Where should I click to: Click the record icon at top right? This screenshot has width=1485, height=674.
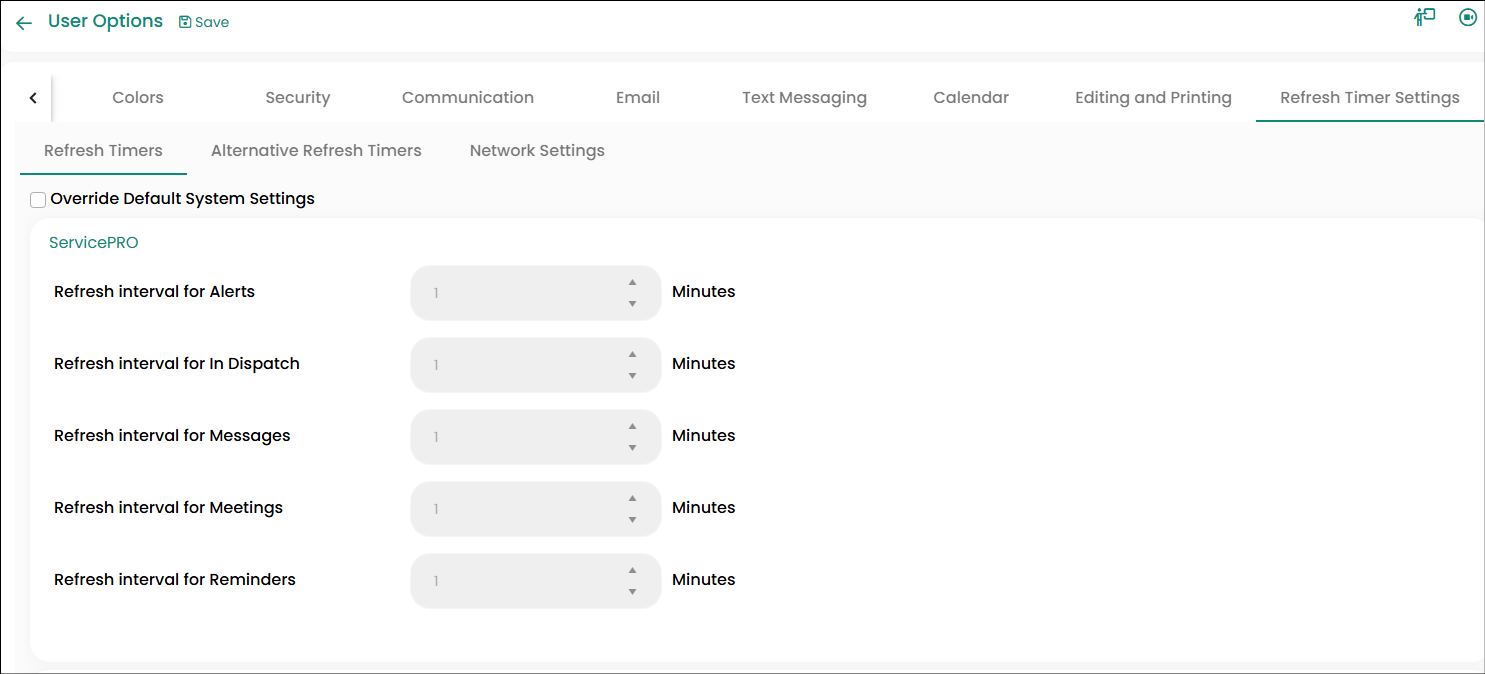[x=1467, y=17]
